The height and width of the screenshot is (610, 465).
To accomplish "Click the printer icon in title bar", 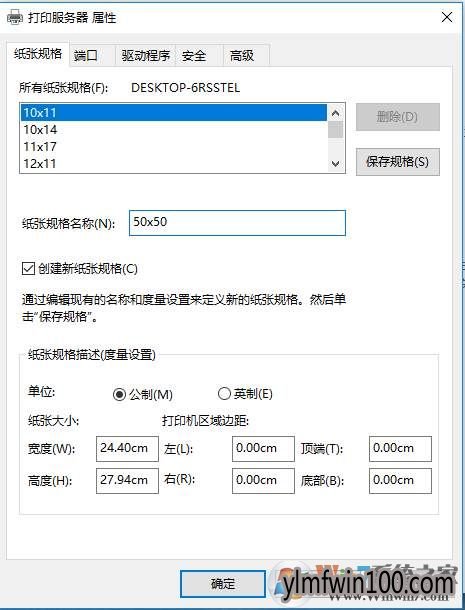I will point(15,18).
